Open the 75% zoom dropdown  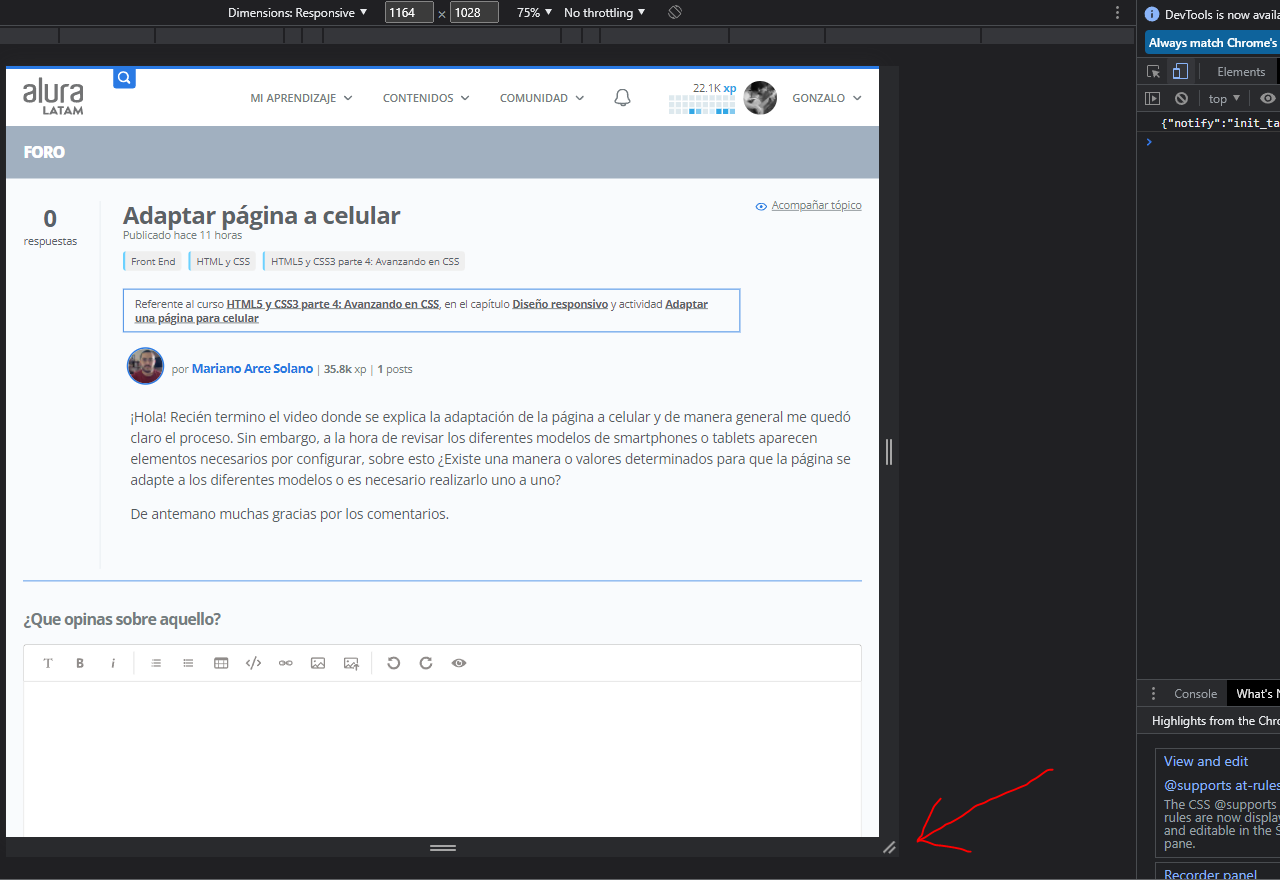coord(535,12)
